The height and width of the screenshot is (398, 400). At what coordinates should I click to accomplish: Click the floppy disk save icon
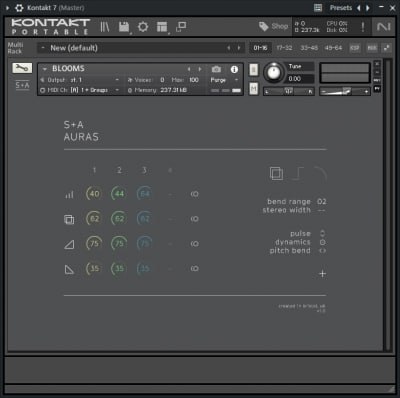[x=124, y=27]
